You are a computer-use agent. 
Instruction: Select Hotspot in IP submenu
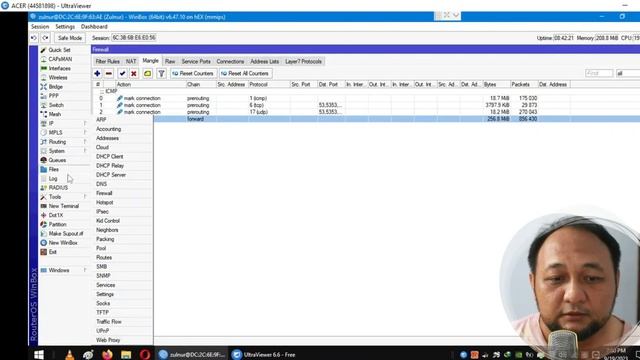(x=104, y=202)
